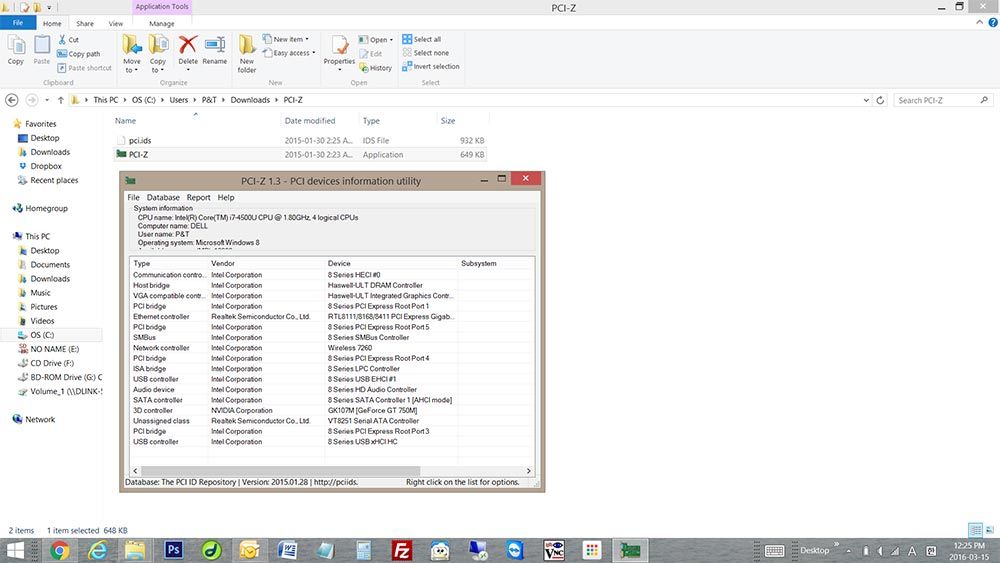
Task: Click Invert selection in the ribbon
Action: (430, 66)
